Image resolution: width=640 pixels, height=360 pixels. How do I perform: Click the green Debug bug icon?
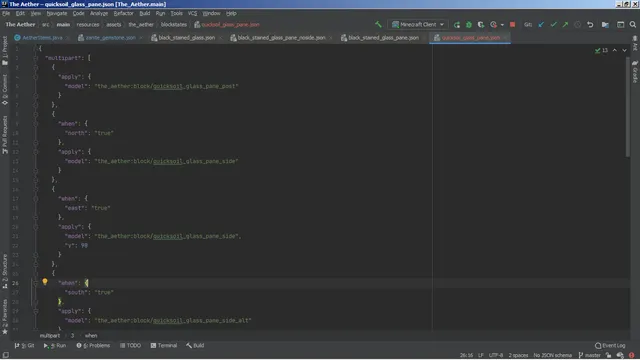(x=469, y=25)
